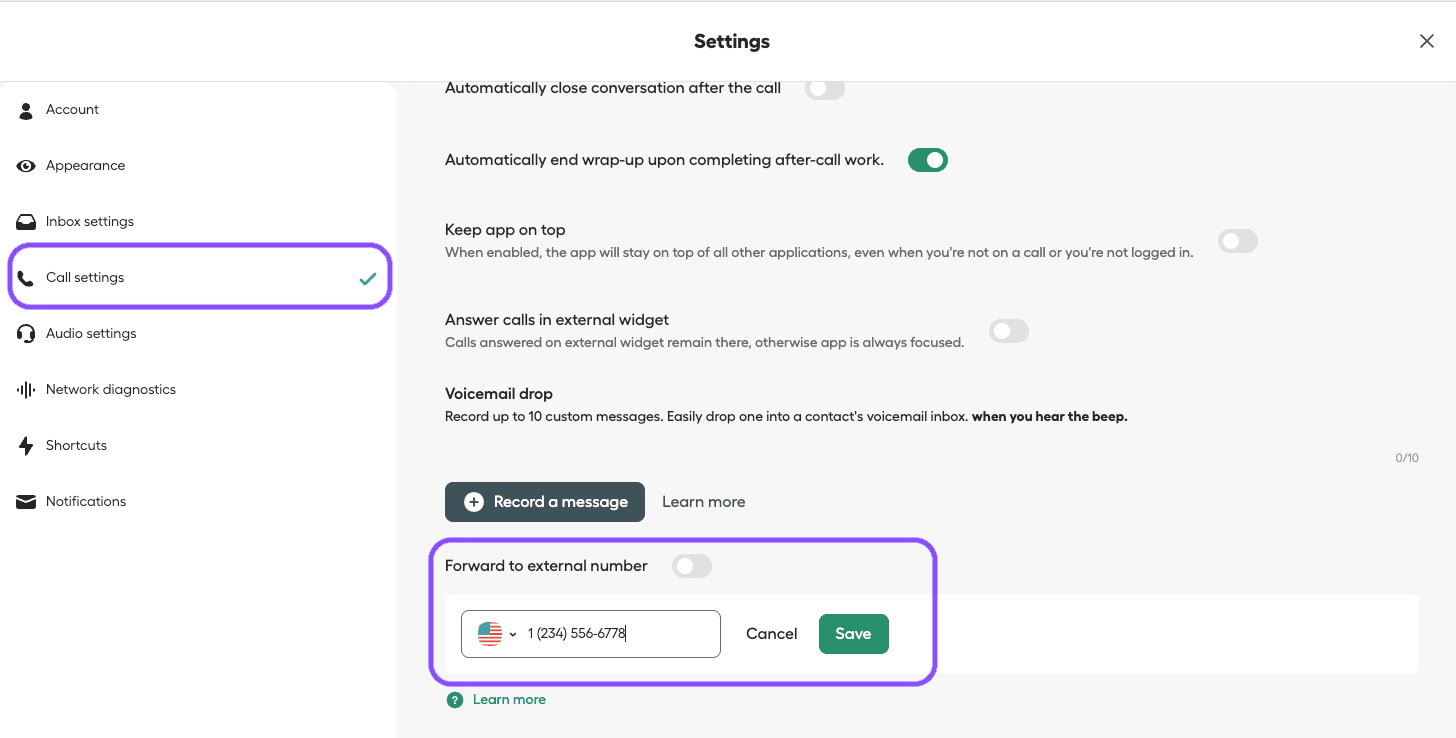Save the external forwarding number
The width and height of the screenshot is (1456, 738).
[853, 633]
